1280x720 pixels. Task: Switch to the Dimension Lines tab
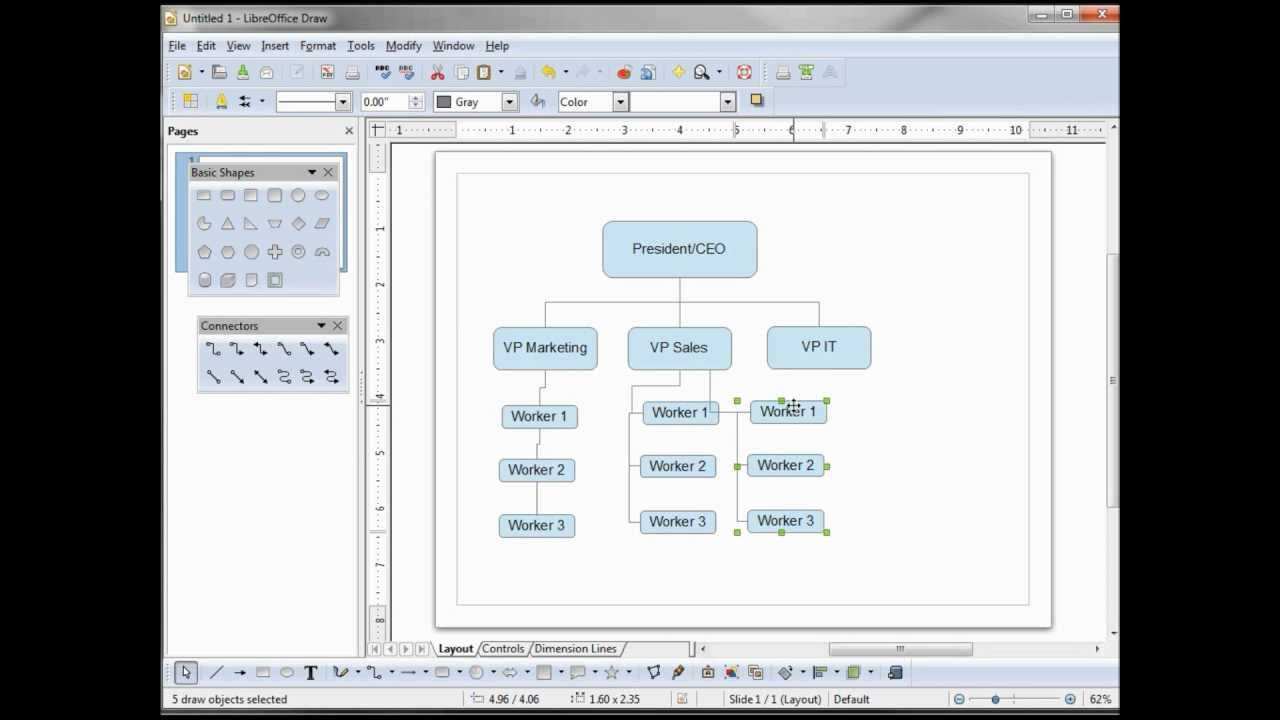pyautogui.click(x=575, y=649)
